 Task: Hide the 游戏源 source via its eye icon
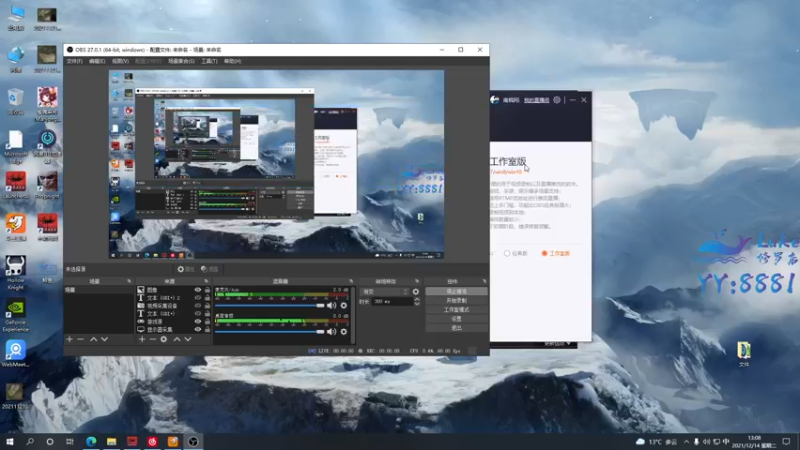click(x=197, y=321)
